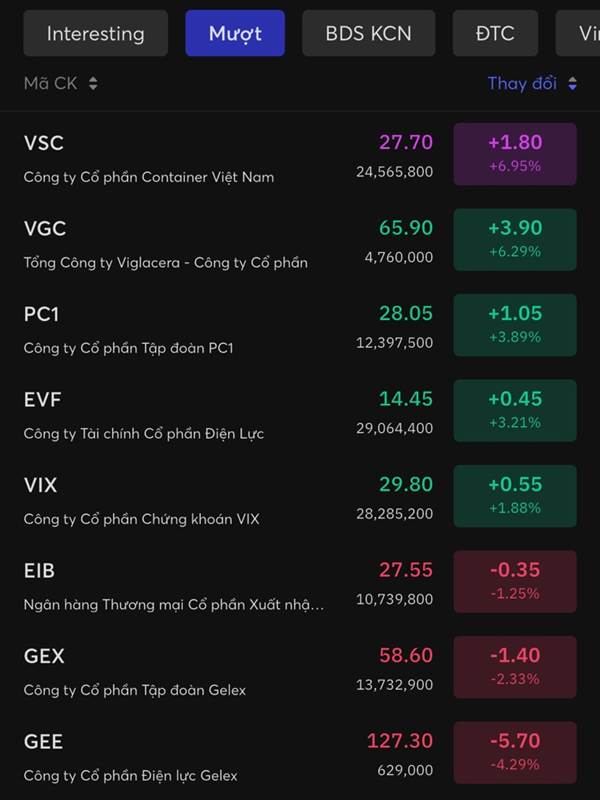This screenshot has height=800, width=600.
Task: Tap the PC1 +1.05 change badge
Action: [515, 325]
